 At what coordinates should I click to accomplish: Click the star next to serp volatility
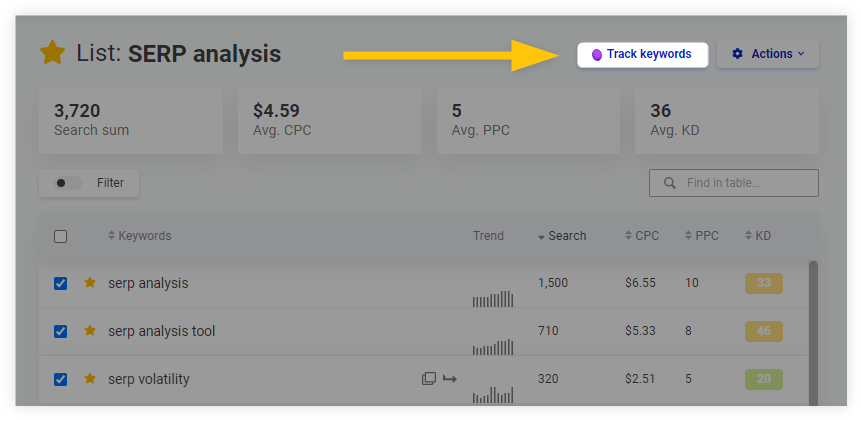pyautogui.click(x=89, y=379)
